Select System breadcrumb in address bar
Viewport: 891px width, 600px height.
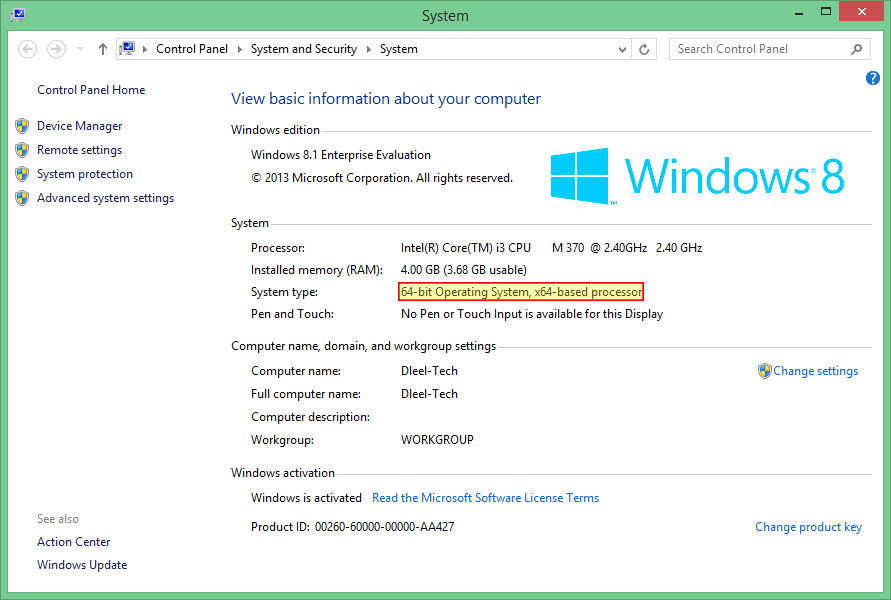coord(399,49)
